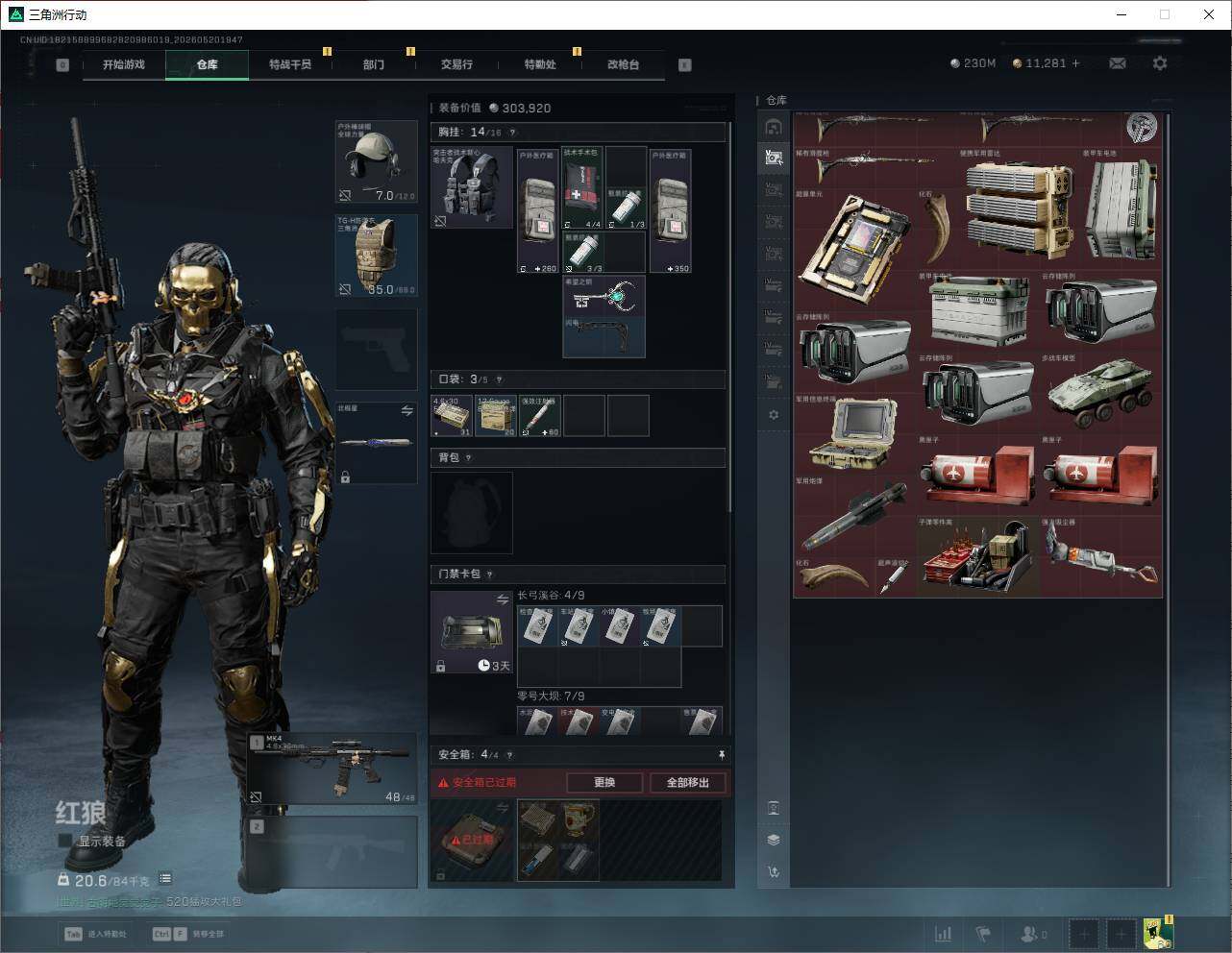Click the 口袋 help question mark
The width and height of the screenshot is (1232, 953).
[x=499, y=379]
